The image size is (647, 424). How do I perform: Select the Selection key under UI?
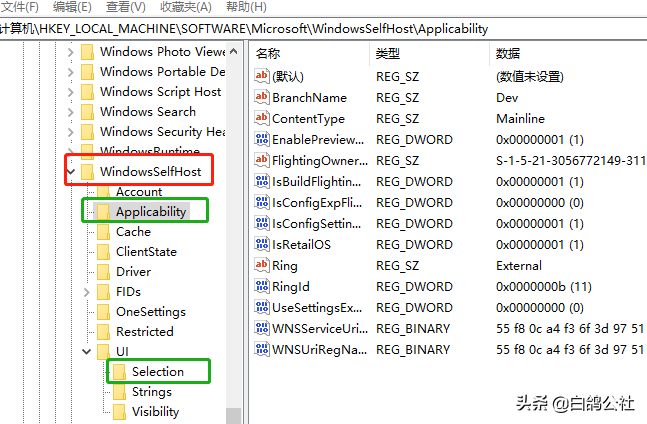click(x=158, y=372)
